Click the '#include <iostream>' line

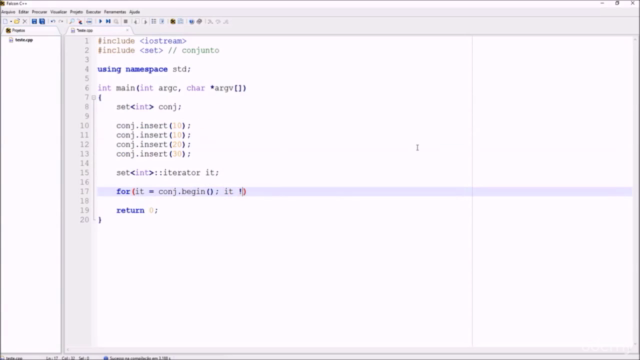pos(142,41)
